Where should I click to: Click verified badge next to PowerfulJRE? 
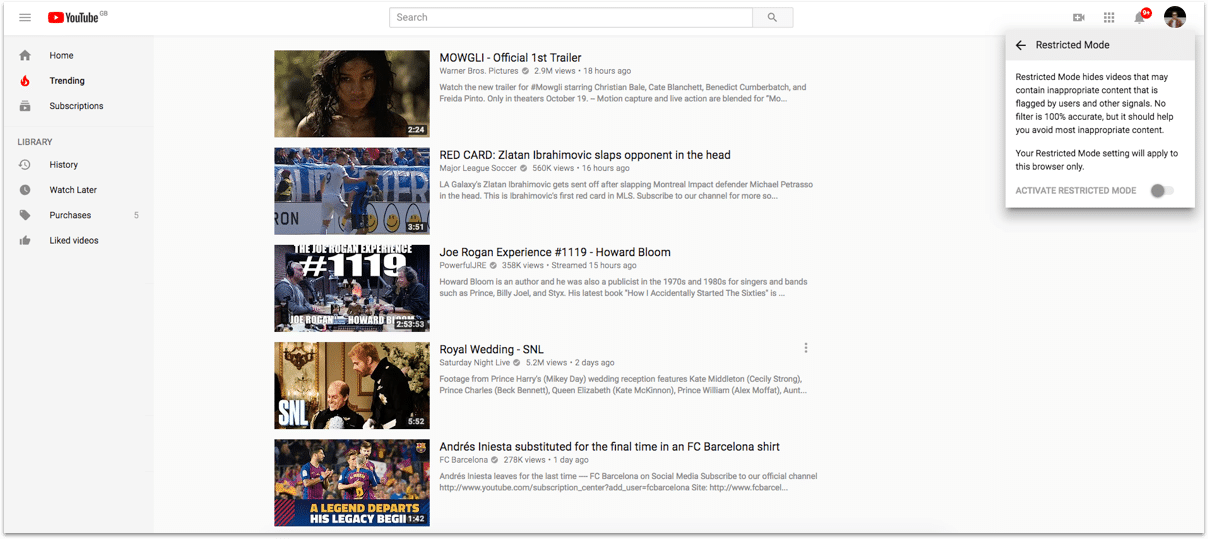pos(493,265)
